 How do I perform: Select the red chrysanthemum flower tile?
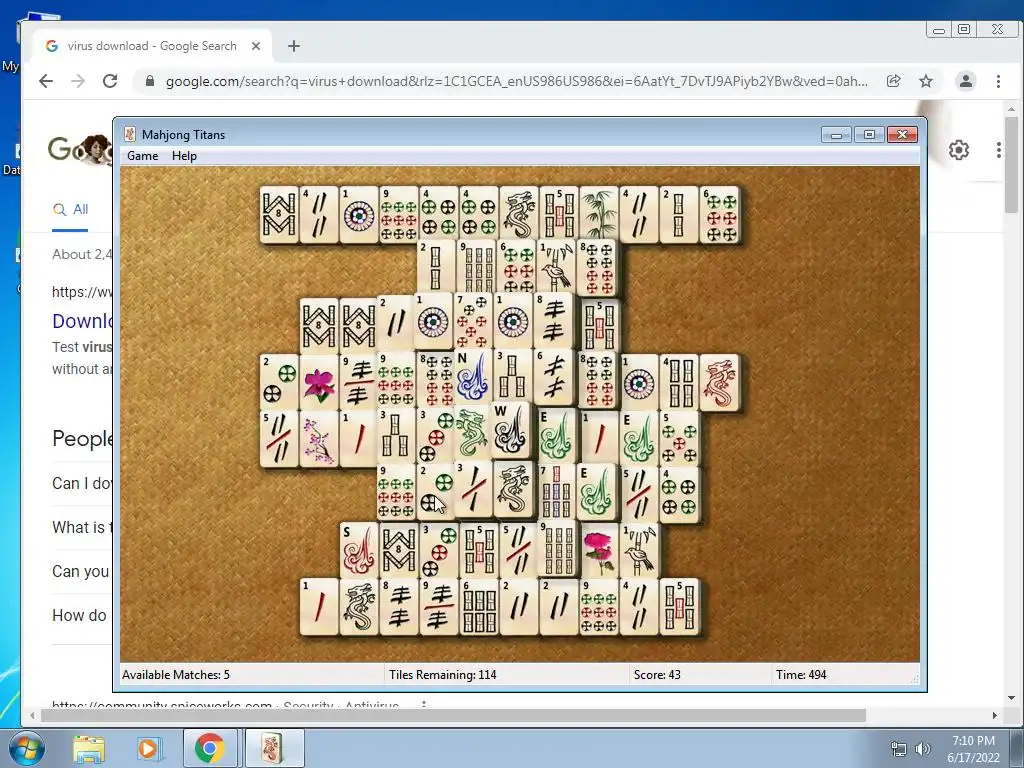click(x=599, y=549)
